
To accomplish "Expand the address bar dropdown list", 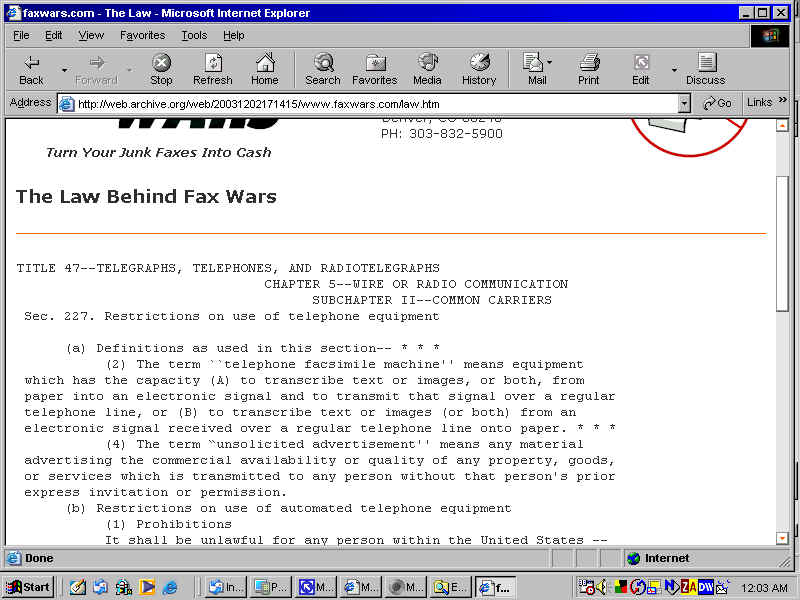I will click(685, 104).
